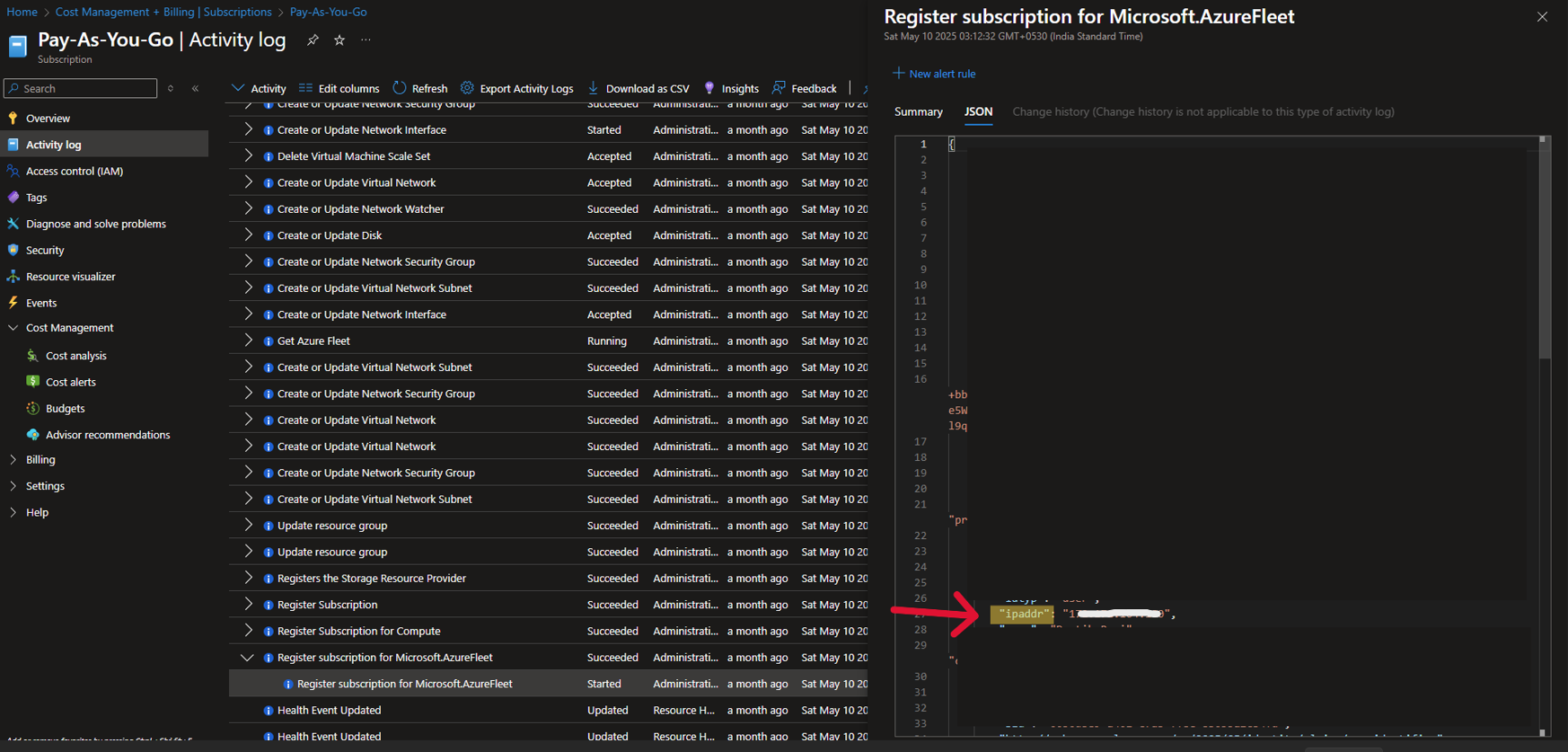Favorite this subscription with the star icon
Viewport: 1568px width, 752px height.
tap(339, 40)
